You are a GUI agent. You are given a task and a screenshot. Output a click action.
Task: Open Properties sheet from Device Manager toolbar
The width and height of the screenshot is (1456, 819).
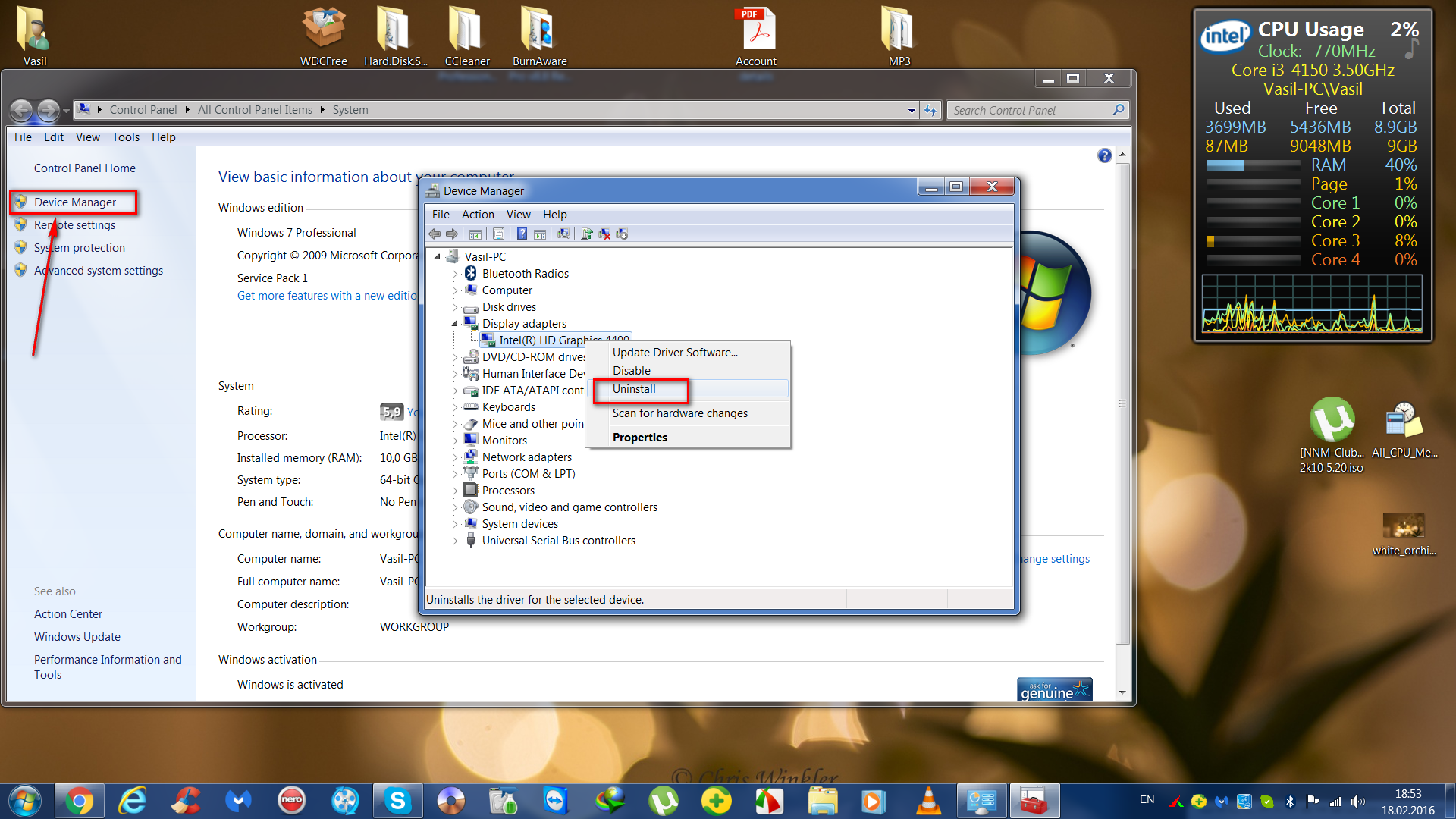click(x=498, y=234)
